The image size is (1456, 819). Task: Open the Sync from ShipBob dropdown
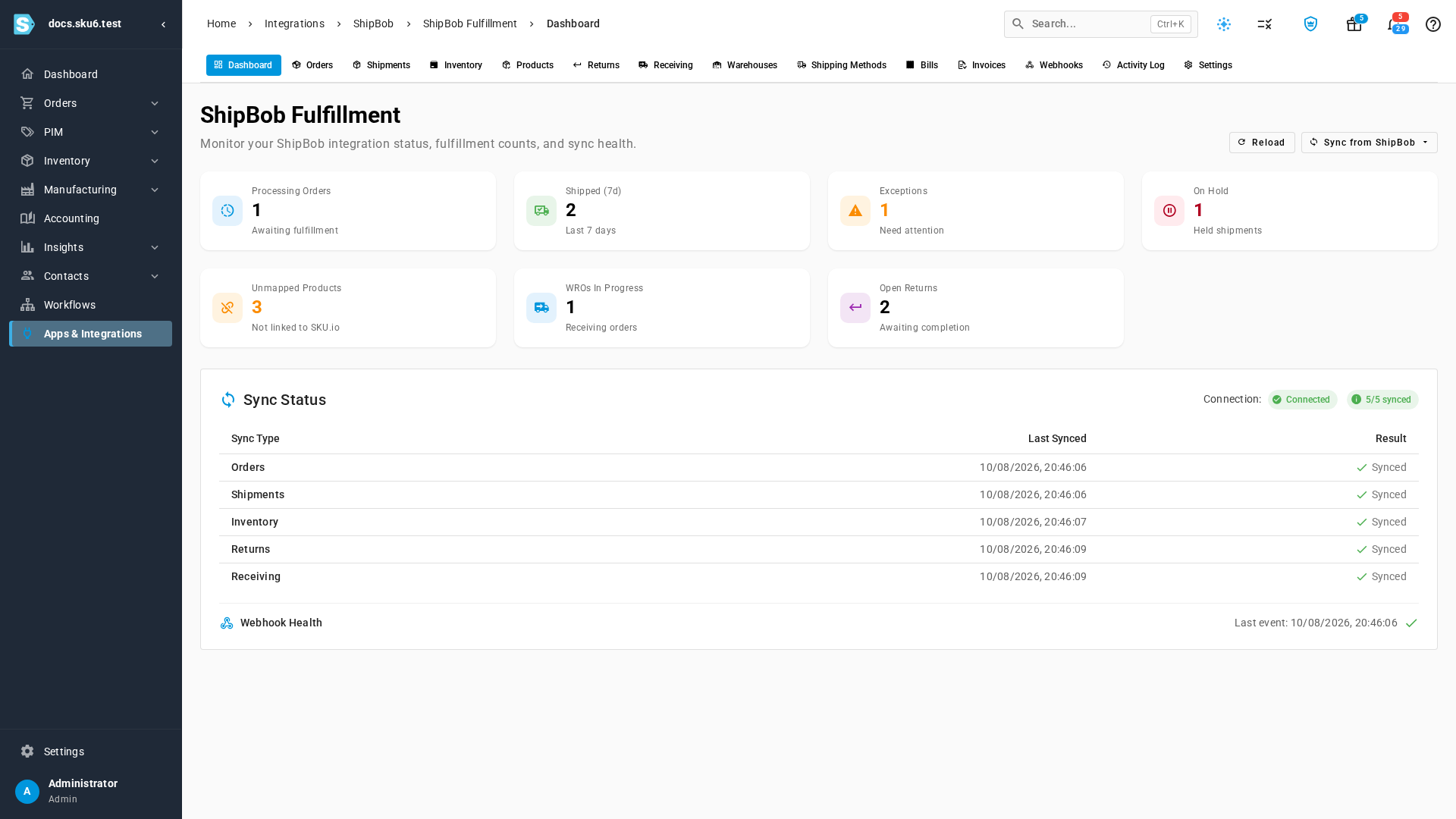(x=1369, y=143)
